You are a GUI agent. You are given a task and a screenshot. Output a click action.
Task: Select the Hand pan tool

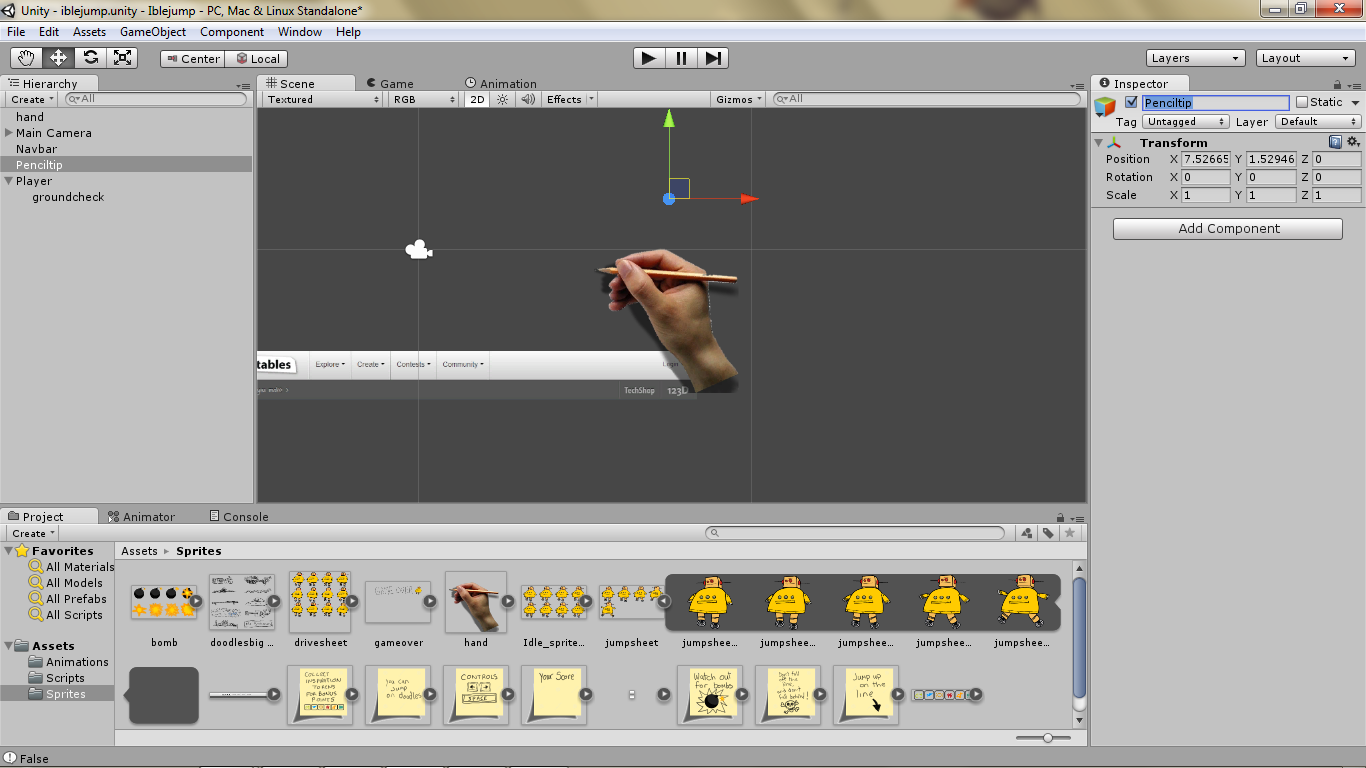25,57
